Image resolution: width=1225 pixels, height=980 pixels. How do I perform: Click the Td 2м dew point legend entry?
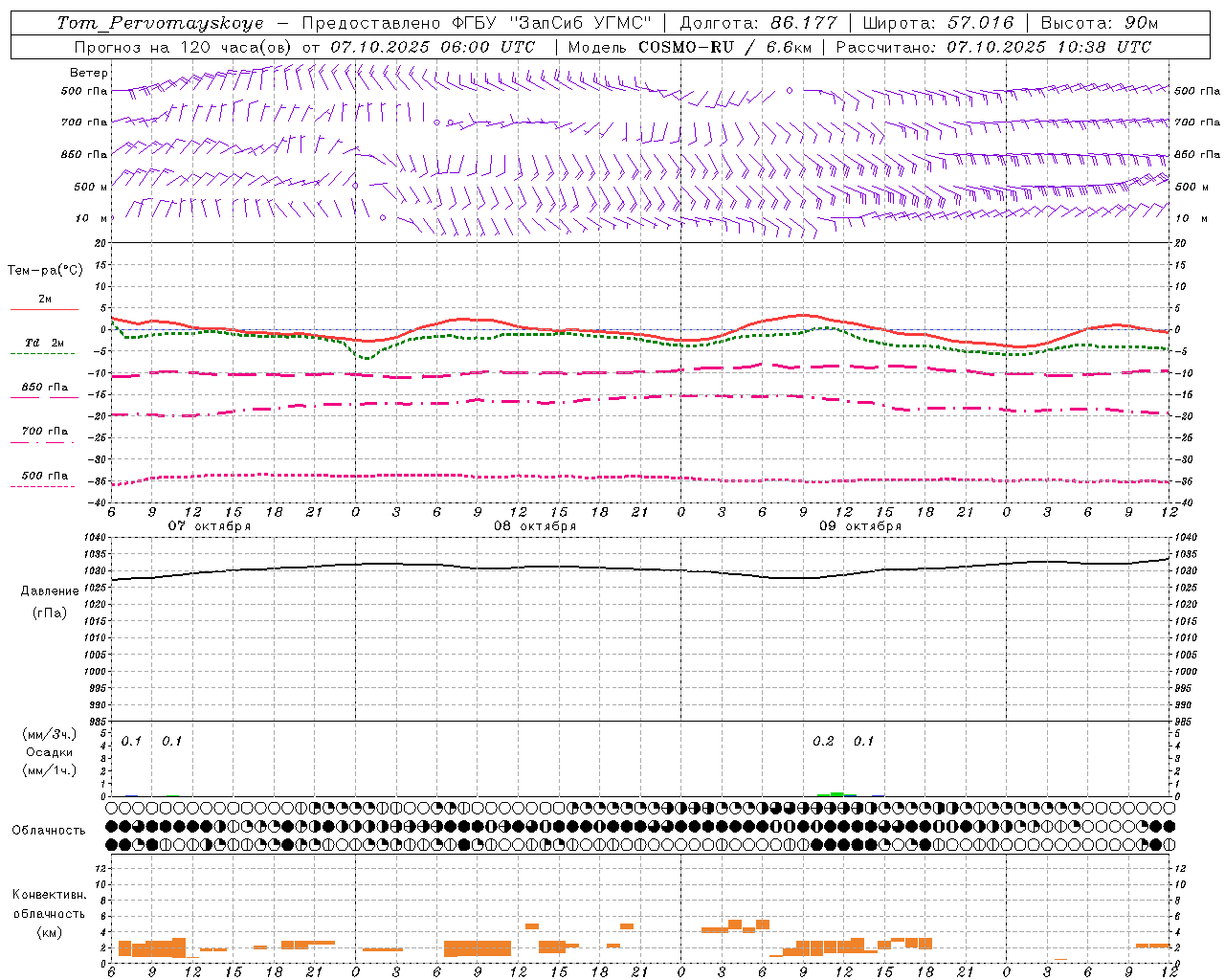pyautogui.click(x=45, y=343)
